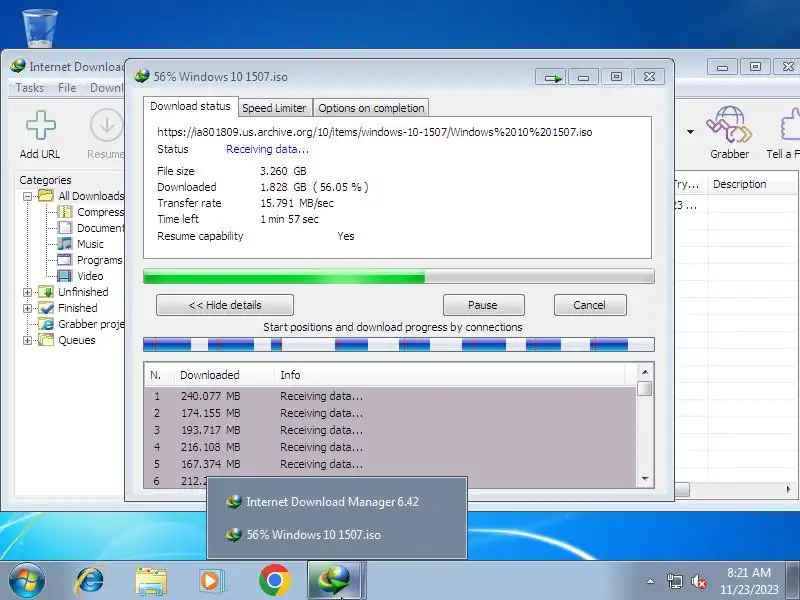Click the Resume toolbar icon
Viewport: 800px width, 600px height.
[106, 125]
